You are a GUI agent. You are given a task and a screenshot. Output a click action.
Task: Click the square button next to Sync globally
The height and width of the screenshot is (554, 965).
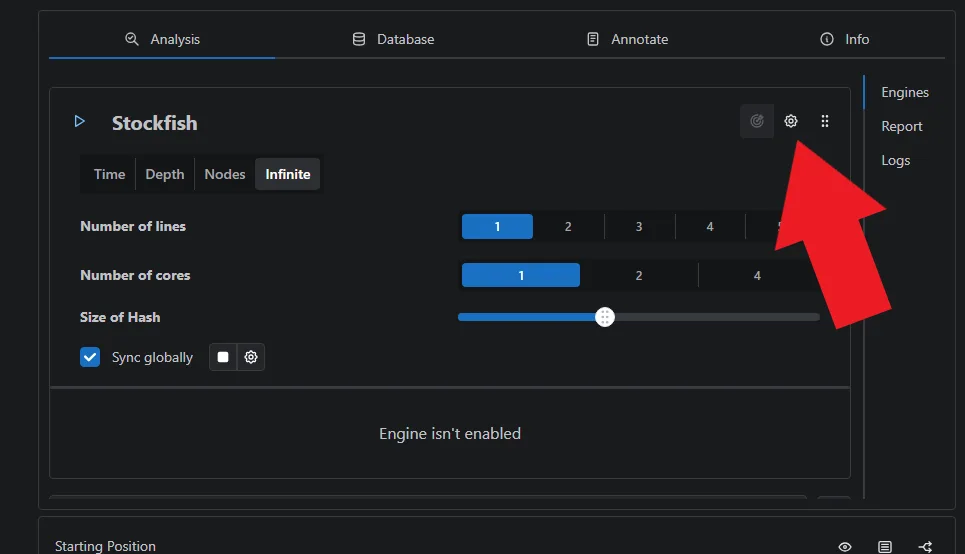[x=223, y=357]
